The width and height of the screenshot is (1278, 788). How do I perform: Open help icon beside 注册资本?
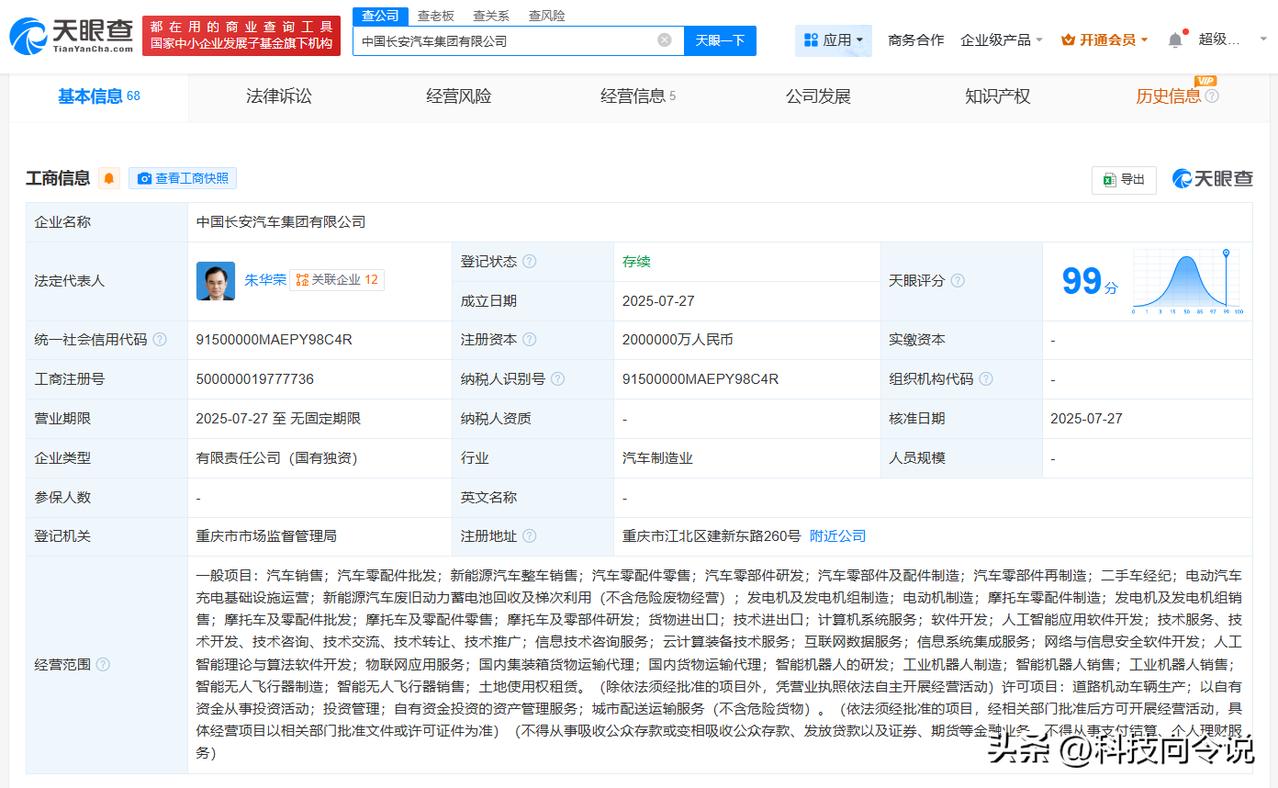coord(529,340)
